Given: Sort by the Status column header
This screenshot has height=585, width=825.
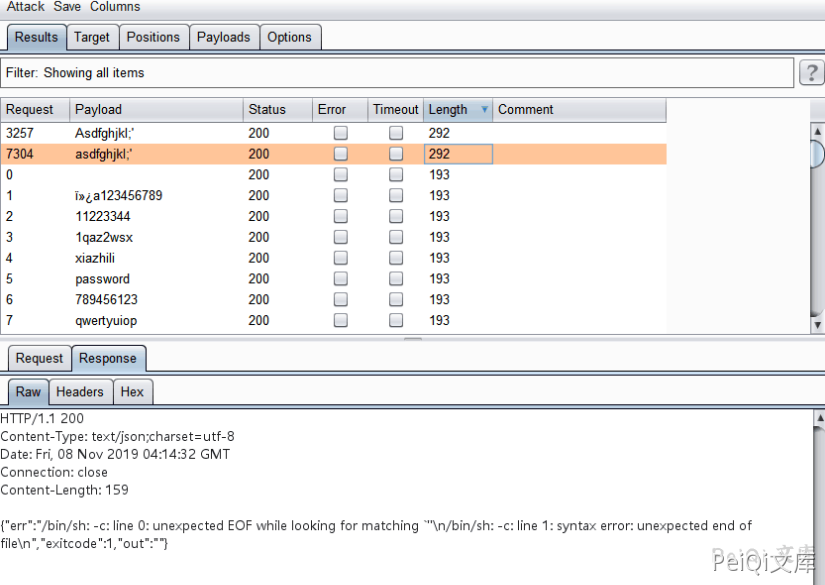Looking at the screenshot, I should 277,110.
